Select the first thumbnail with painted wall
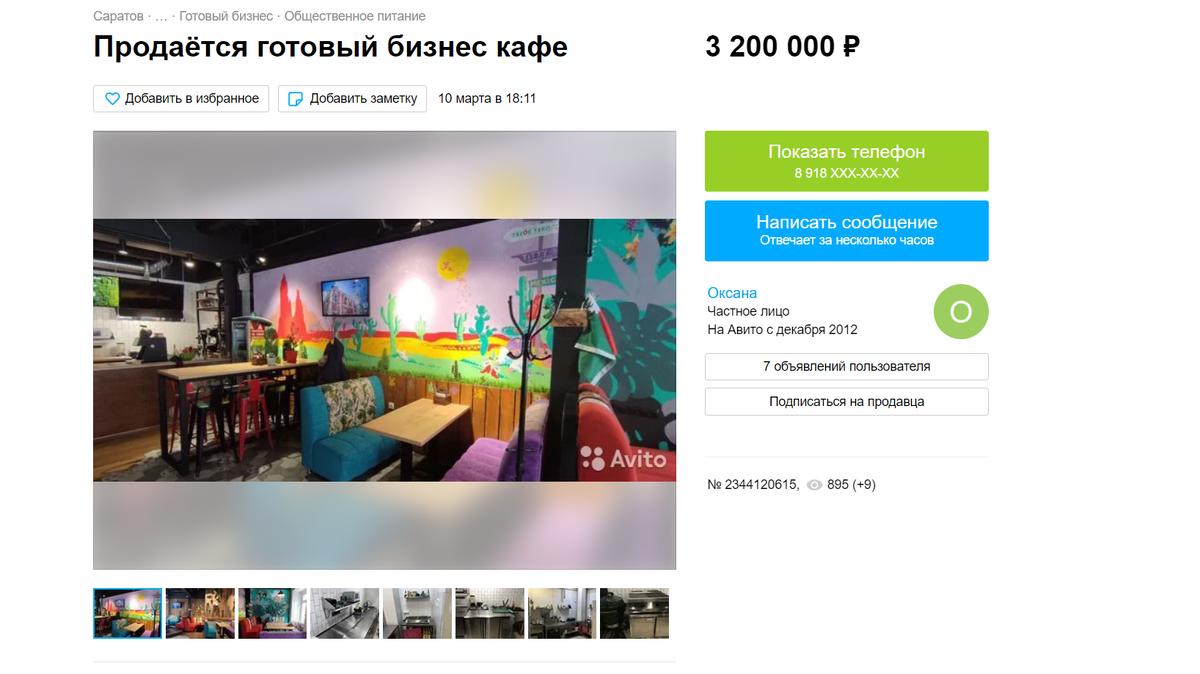Image resolution: width=1200 pixels, height=674 pixels. point(127,613)
